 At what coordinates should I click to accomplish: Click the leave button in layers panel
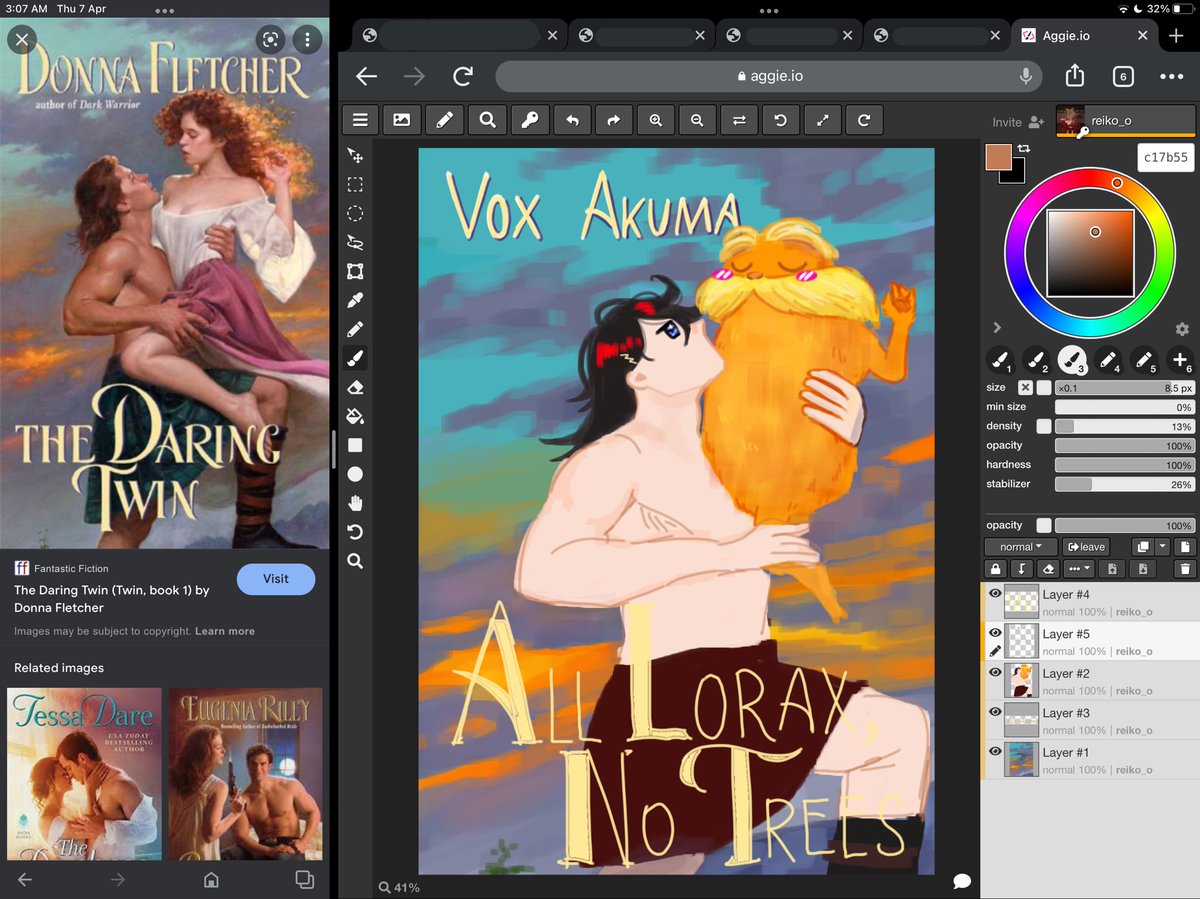[x=1085, y=547]
